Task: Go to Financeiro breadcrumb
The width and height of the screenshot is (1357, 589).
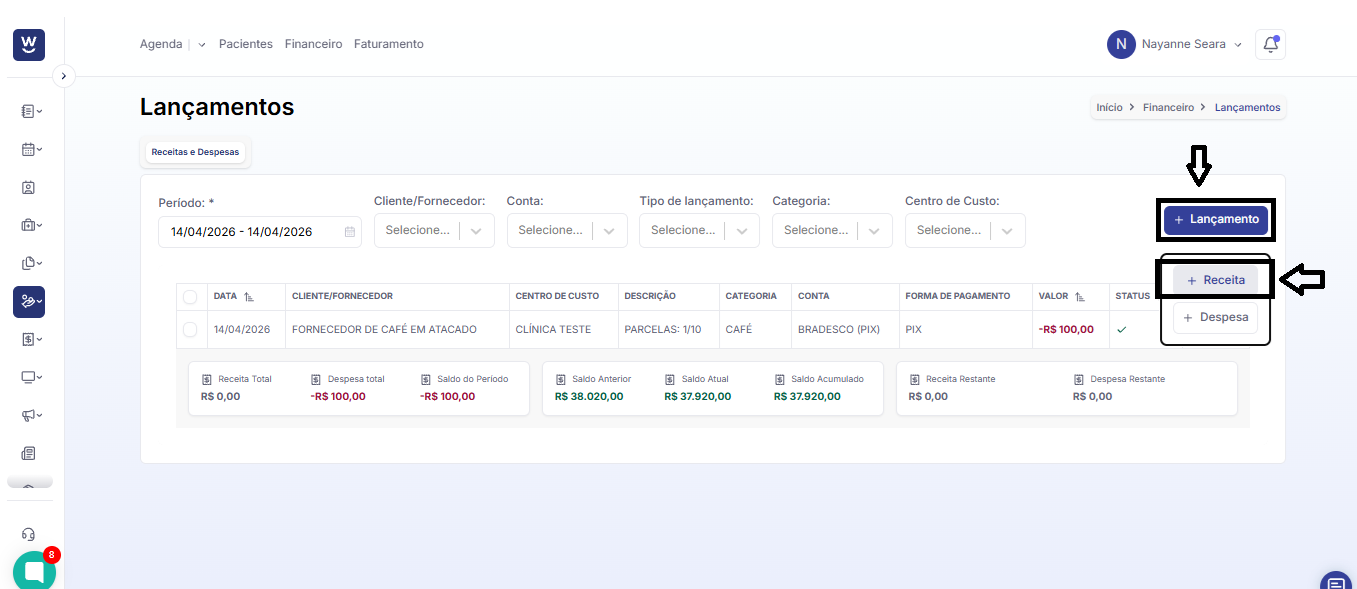Action: [1168, 107]
